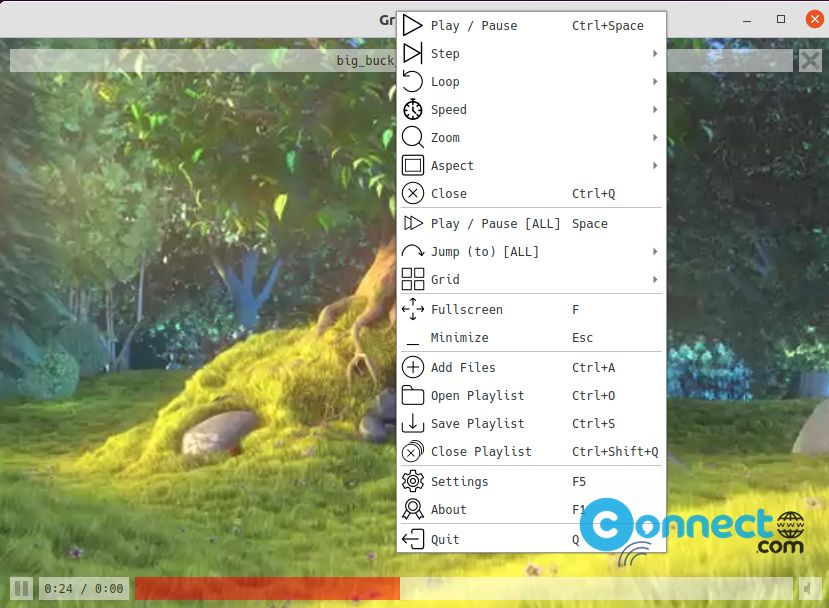Choose Quit from the menu
Screen dimensions: 829x608
tap(531, 539)
